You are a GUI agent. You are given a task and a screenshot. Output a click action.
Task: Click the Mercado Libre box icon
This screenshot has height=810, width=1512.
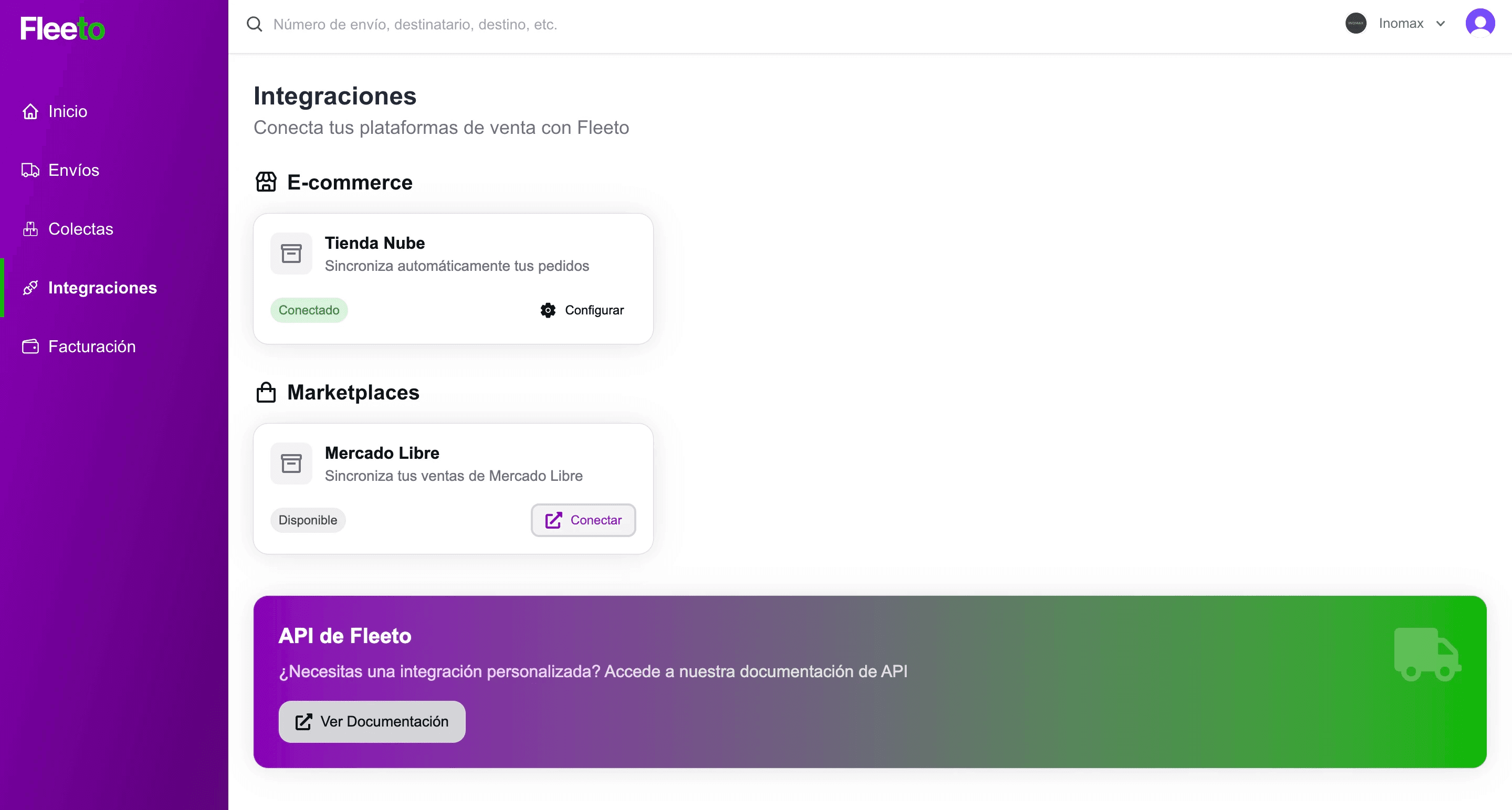click(291, 464)
